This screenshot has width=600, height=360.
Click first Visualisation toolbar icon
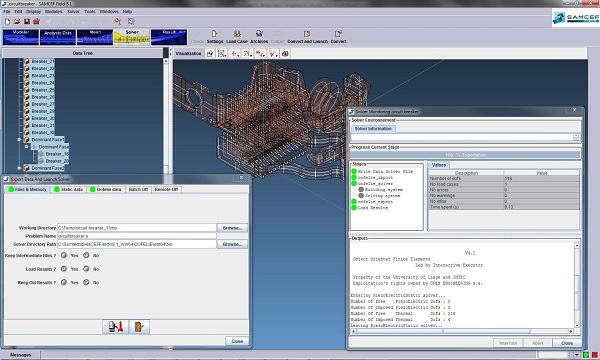pos(210,54)
